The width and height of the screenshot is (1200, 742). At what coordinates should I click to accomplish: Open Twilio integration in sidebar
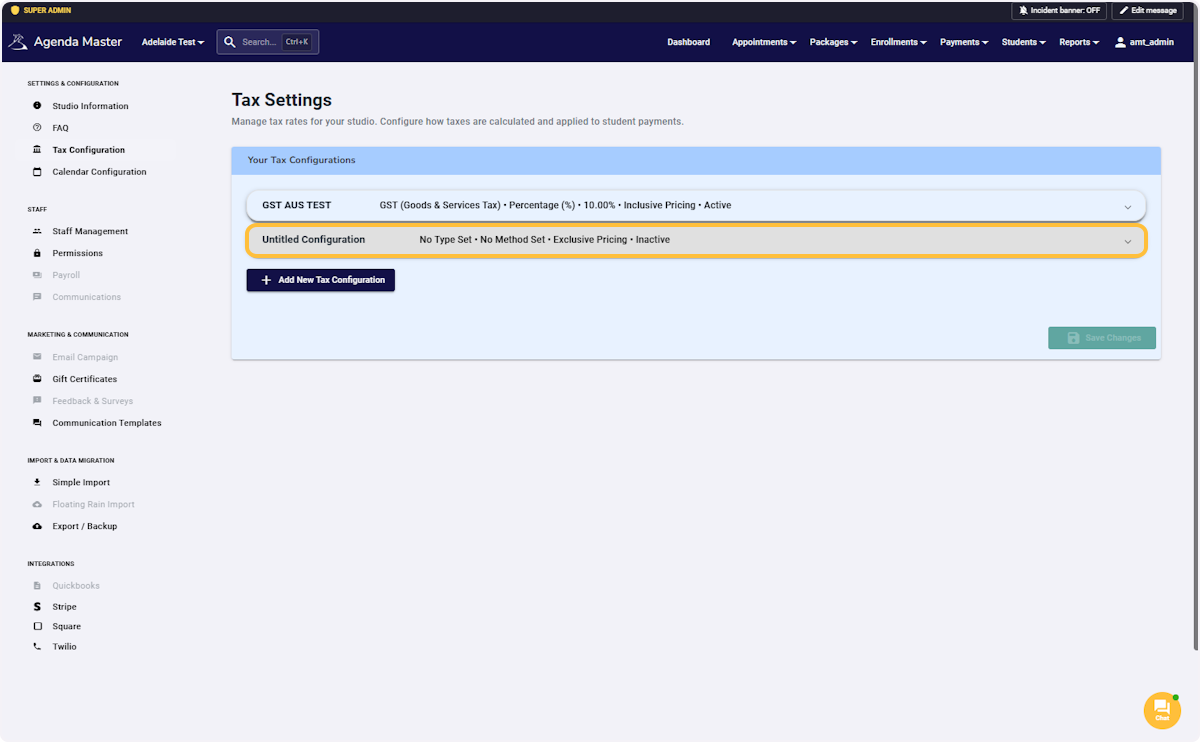pos(65,647)
